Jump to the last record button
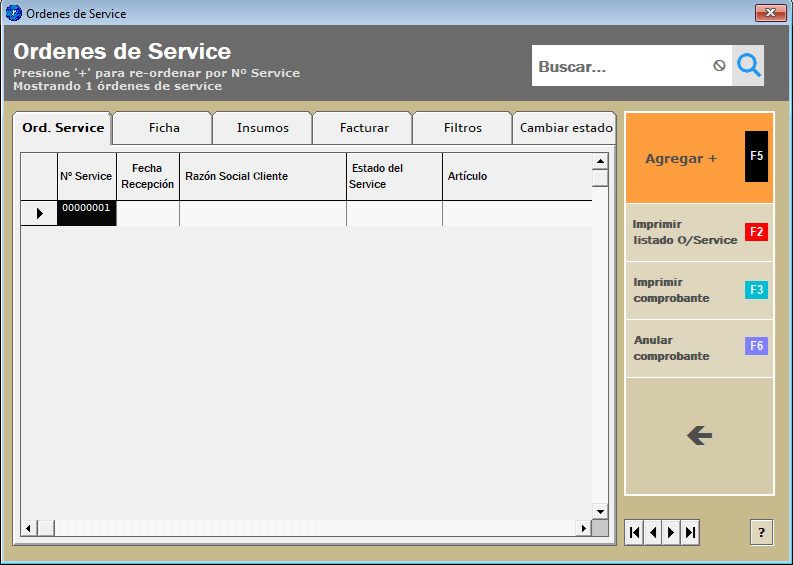Viewport: 793px width, 565px height. click(x=690, y=533)
